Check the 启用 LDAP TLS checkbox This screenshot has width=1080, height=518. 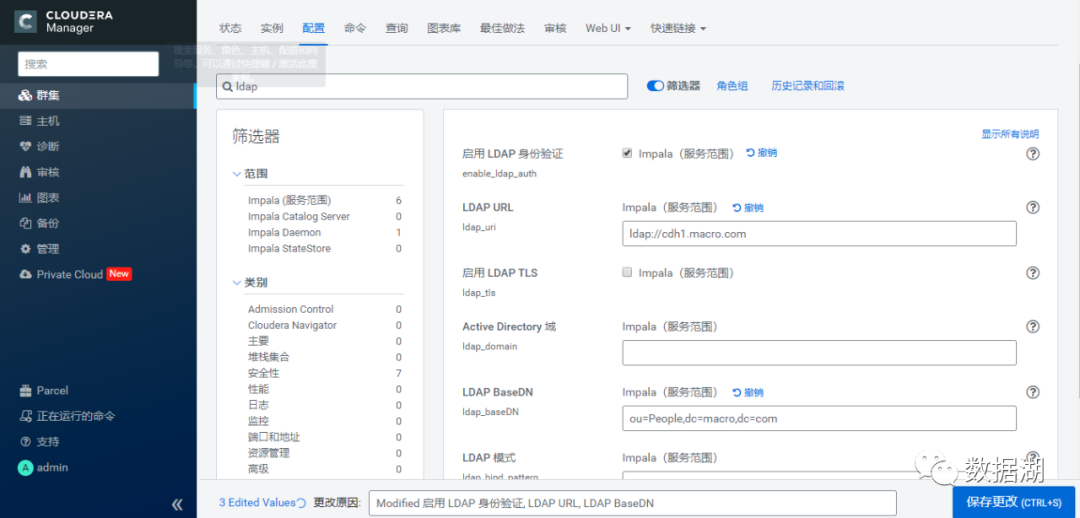(x=627, y=272)
